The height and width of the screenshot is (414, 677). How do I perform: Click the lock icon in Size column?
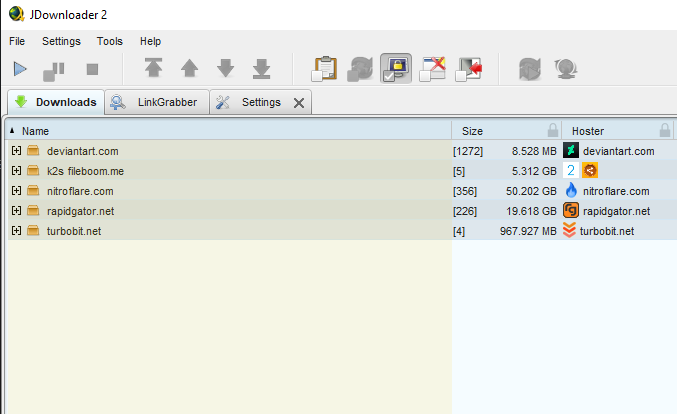coord(553,130)
